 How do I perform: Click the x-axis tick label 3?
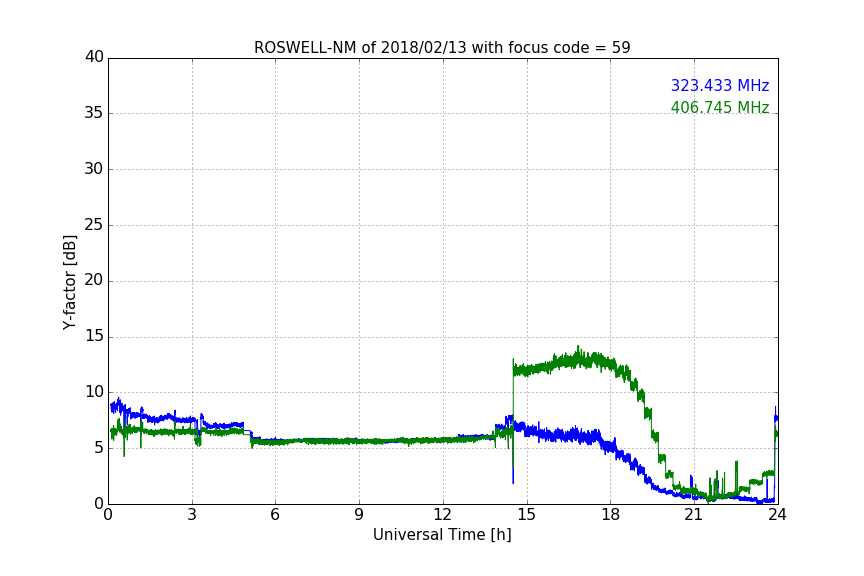click(192, 515)
